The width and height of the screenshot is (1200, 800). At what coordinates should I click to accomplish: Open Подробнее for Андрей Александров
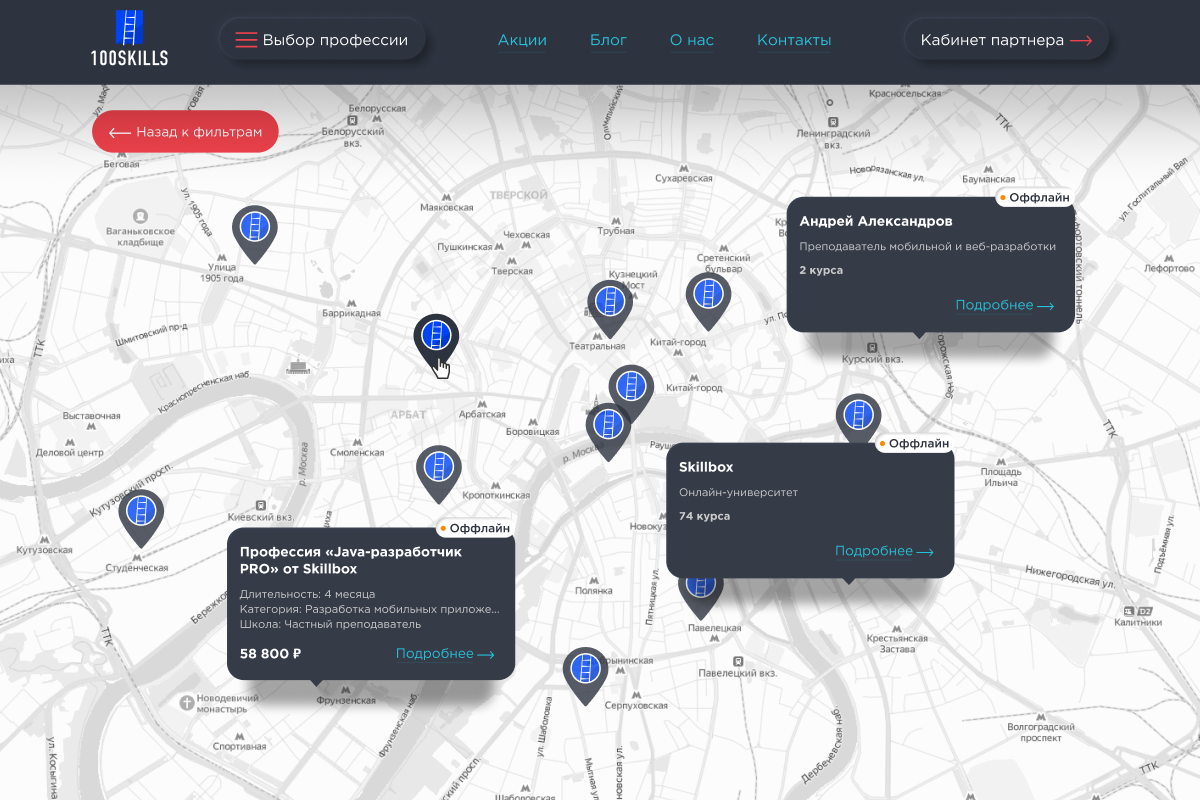click(1004, 305)
